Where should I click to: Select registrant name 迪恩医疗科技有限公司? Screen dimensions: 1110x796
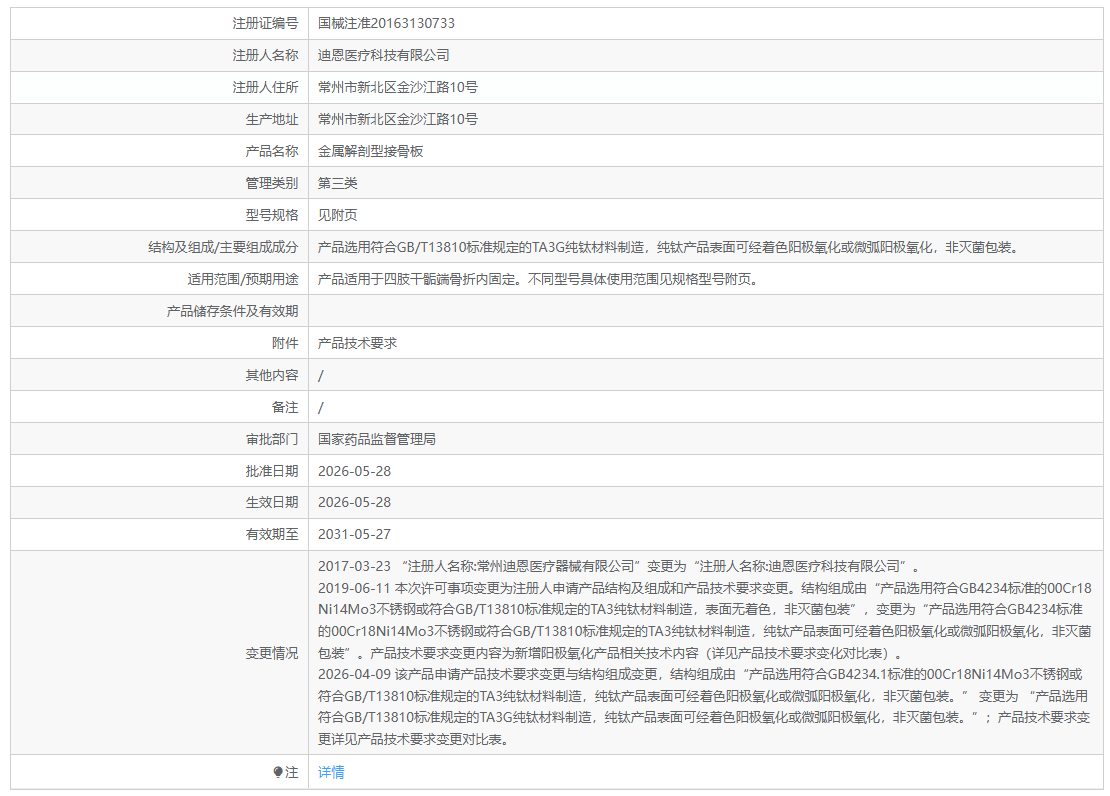[x=383, y=55]
